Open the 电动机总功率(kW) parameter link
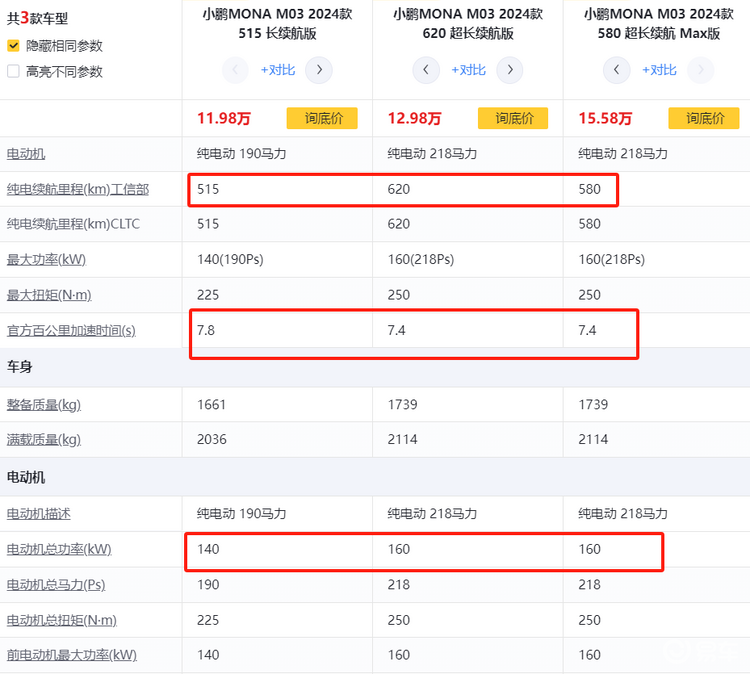 (59, 549)
